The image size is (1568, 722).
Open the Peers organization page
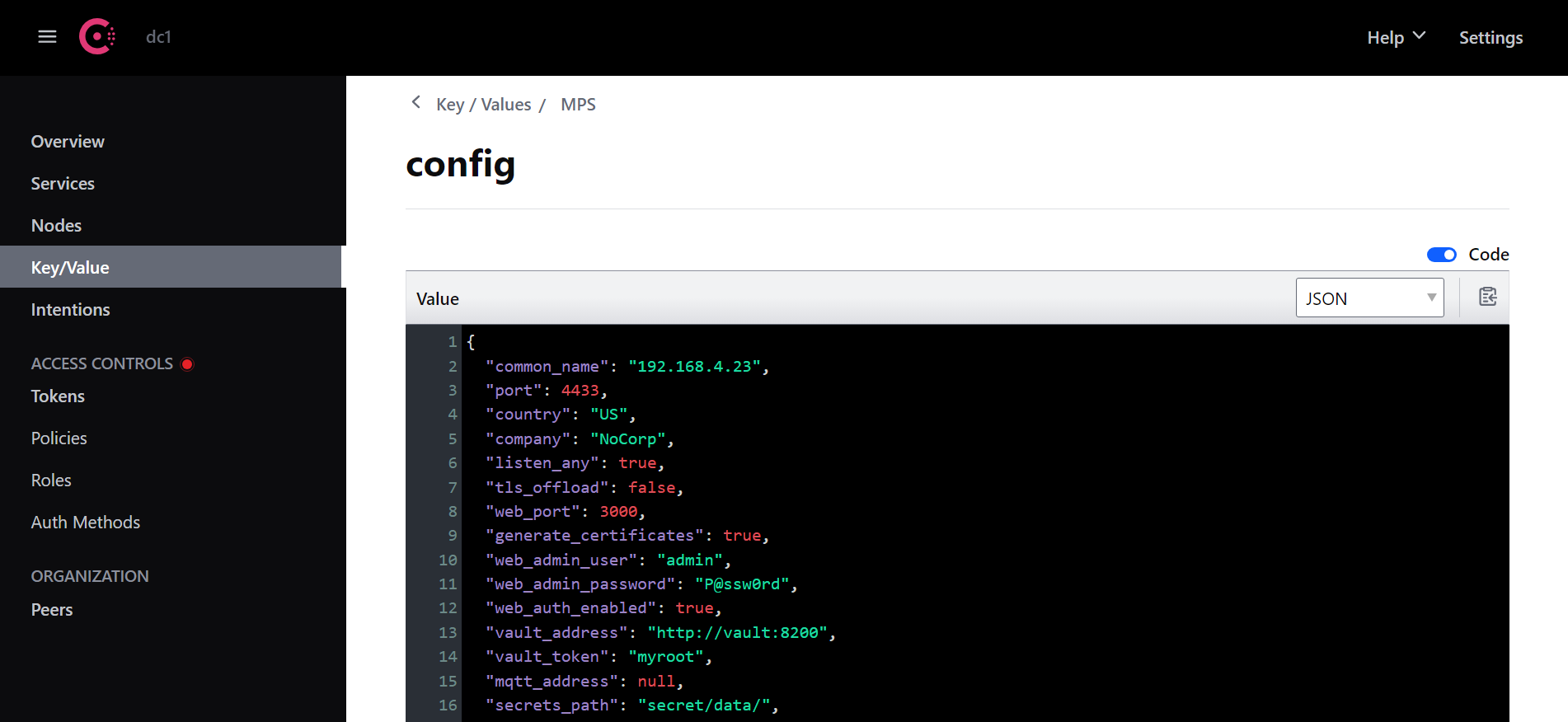(52, 610)
